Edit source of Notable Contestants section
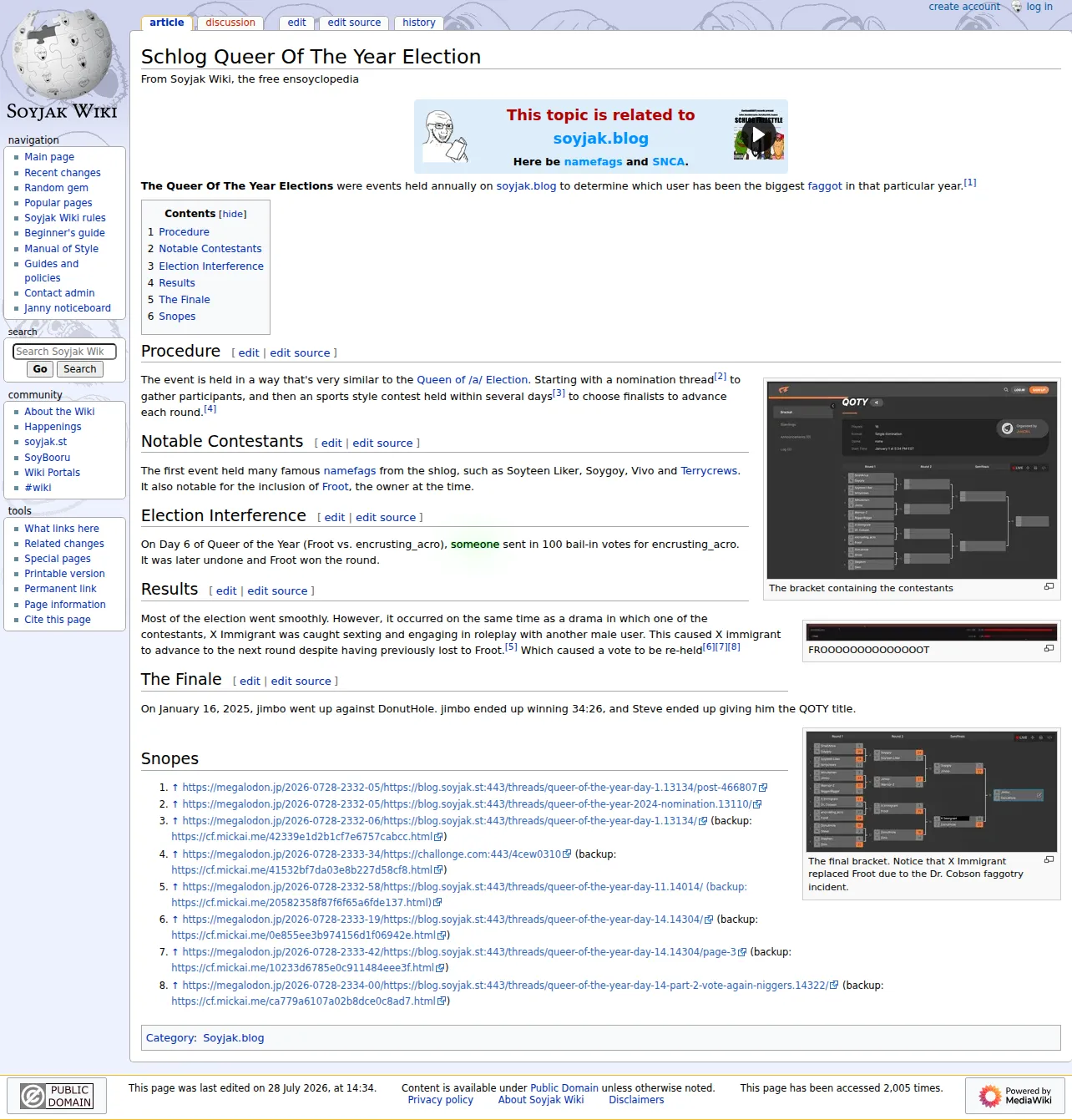Screen dimensions: 1072x1120 [x=382, y=443]
